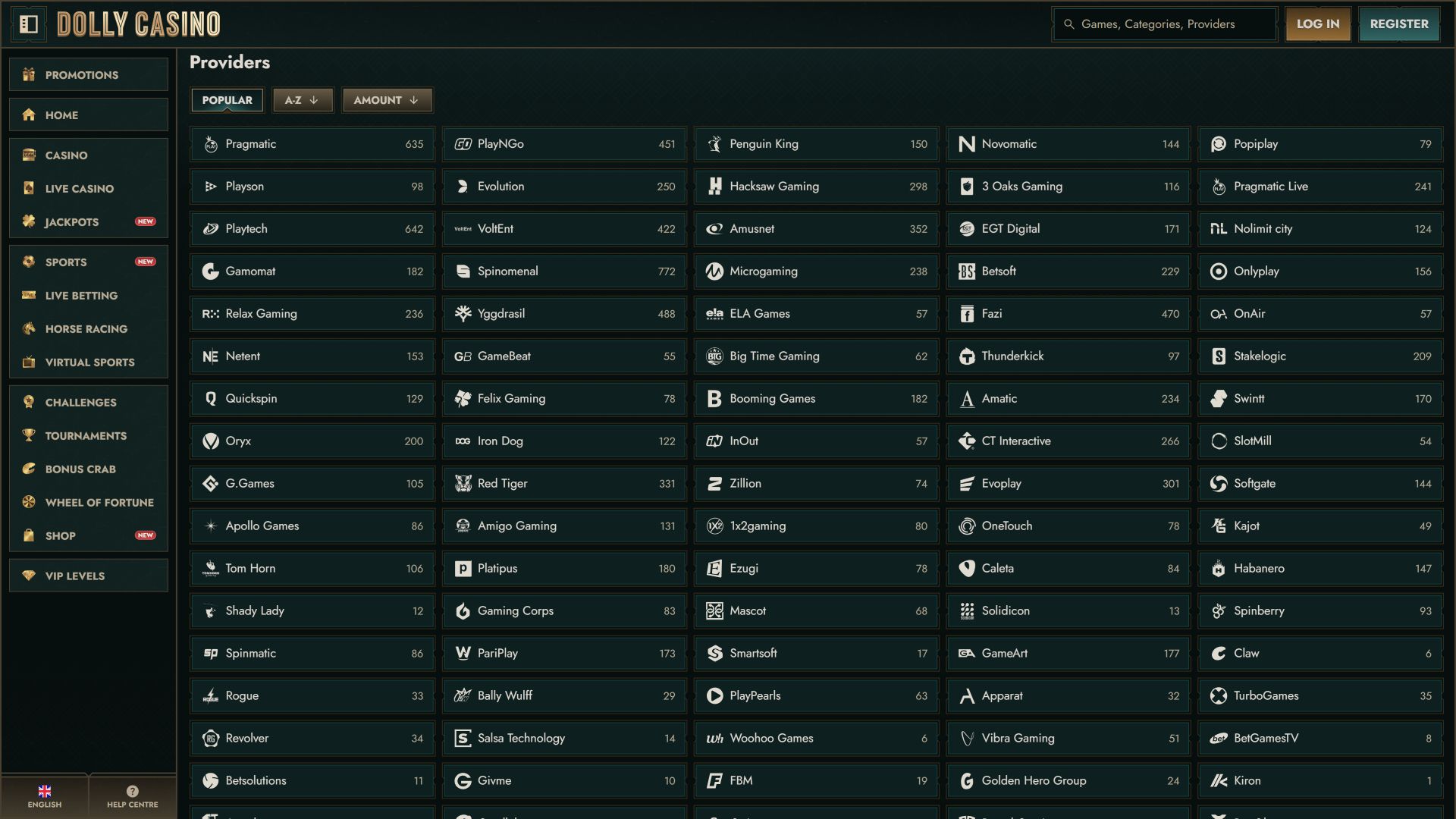Screen dimensions: 1456x819
Task: Click the Home house icon
Action: (29, 115)
